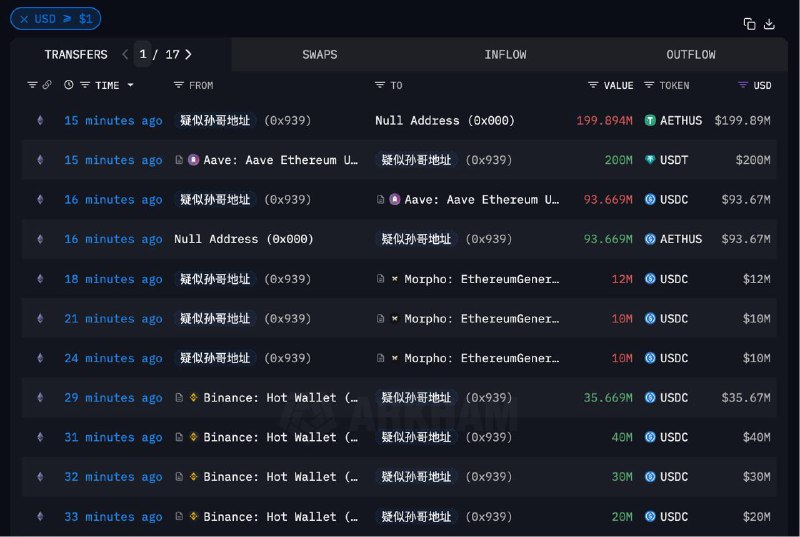Click Morpho logo in 12M row

tap(394, 279)
